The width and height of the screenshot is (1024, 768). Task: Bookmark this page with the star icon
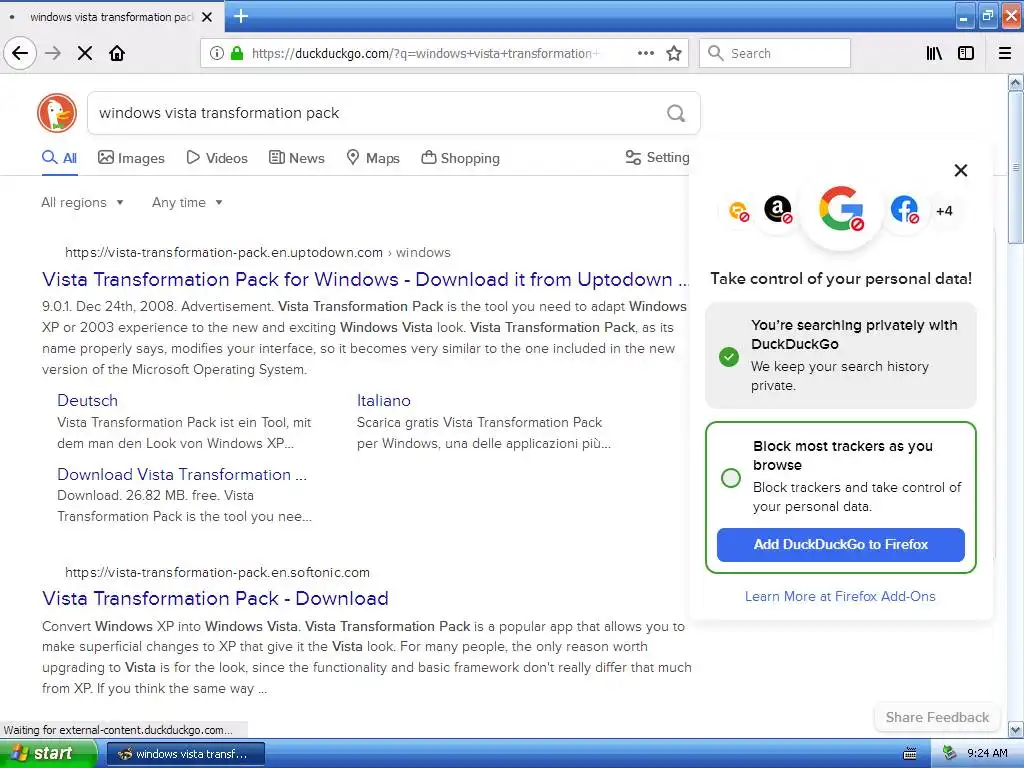click(674, 53)
